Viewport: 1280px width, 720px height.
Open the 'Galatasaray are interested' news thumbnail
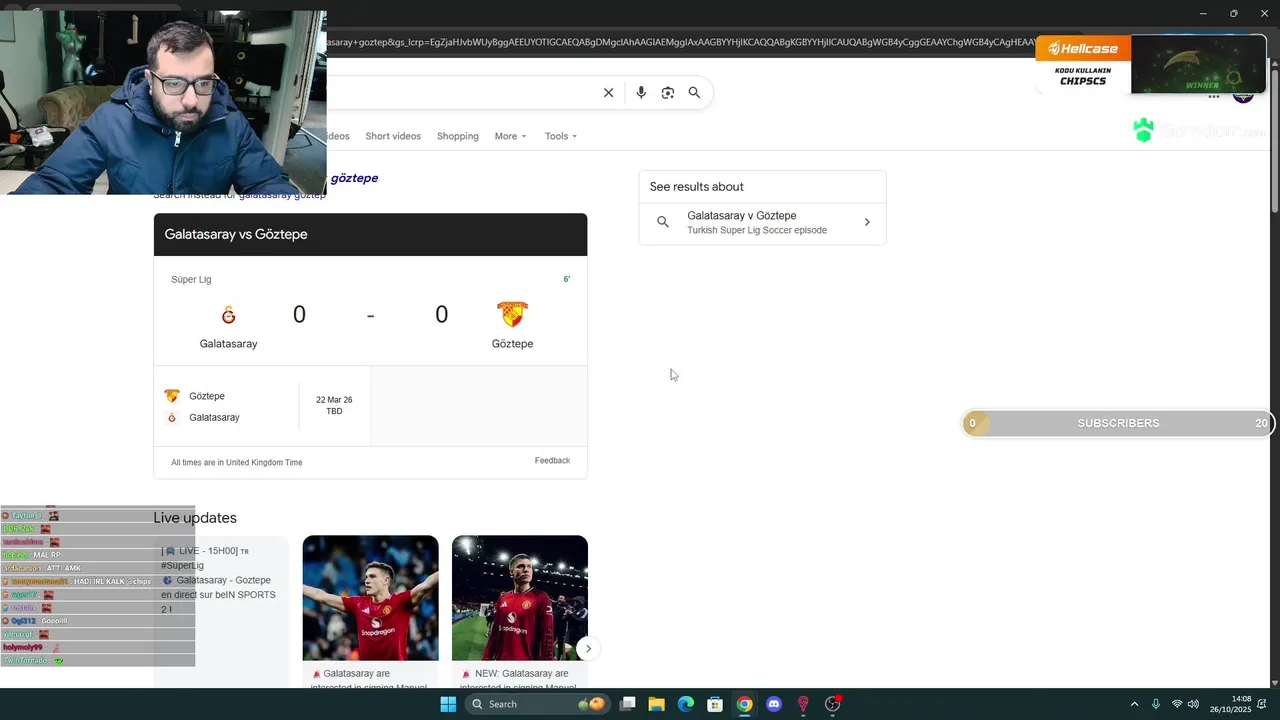click(x=370, y=598)
